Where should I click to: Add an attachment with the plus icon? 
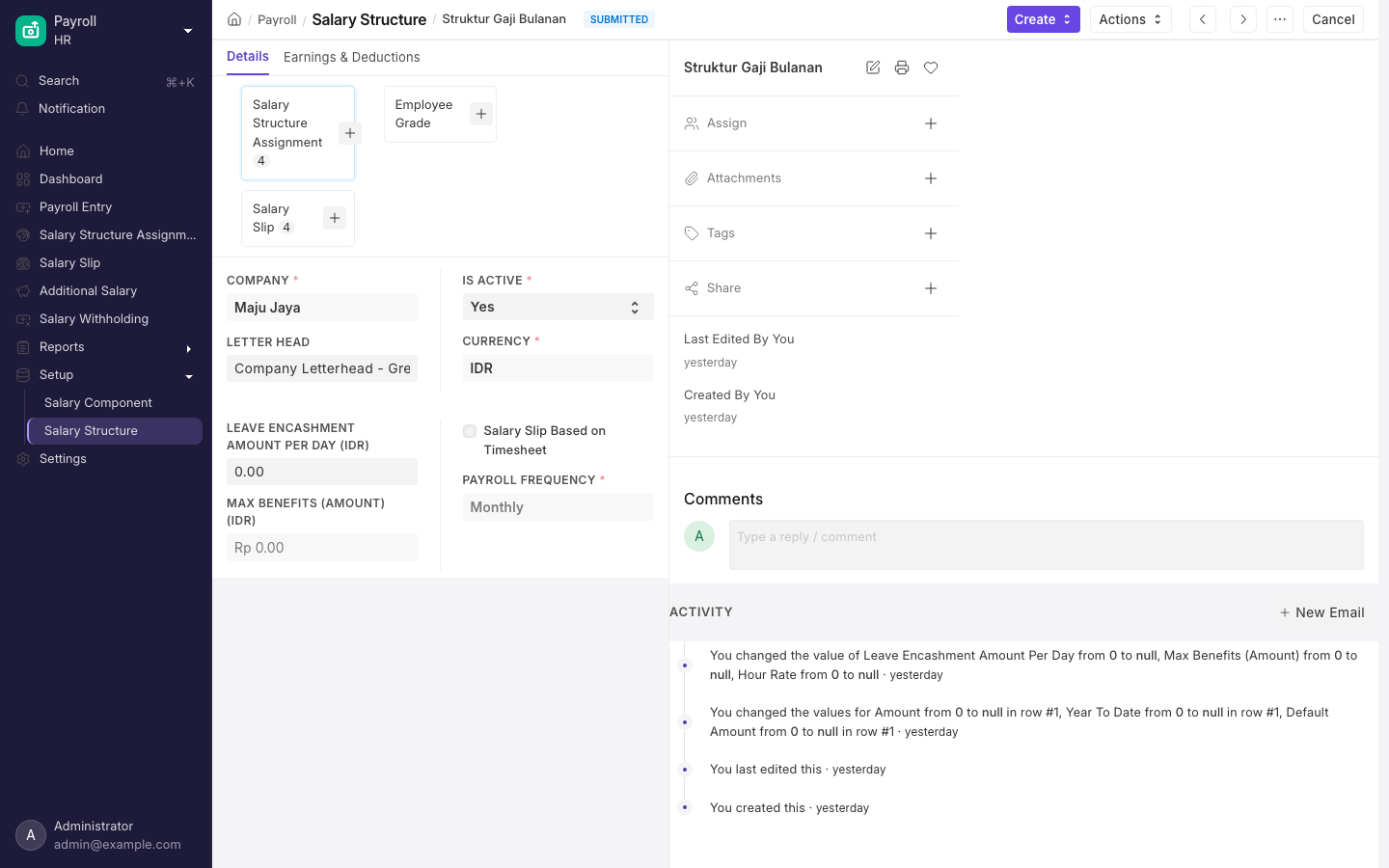coord(931,178)
